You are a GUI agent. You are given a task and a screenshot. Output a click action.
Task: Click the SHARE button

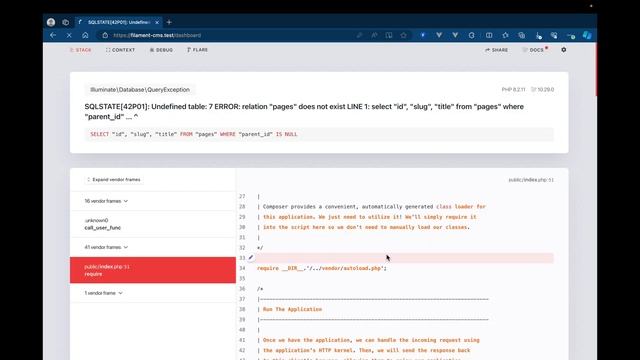click(x=497, y=50)
